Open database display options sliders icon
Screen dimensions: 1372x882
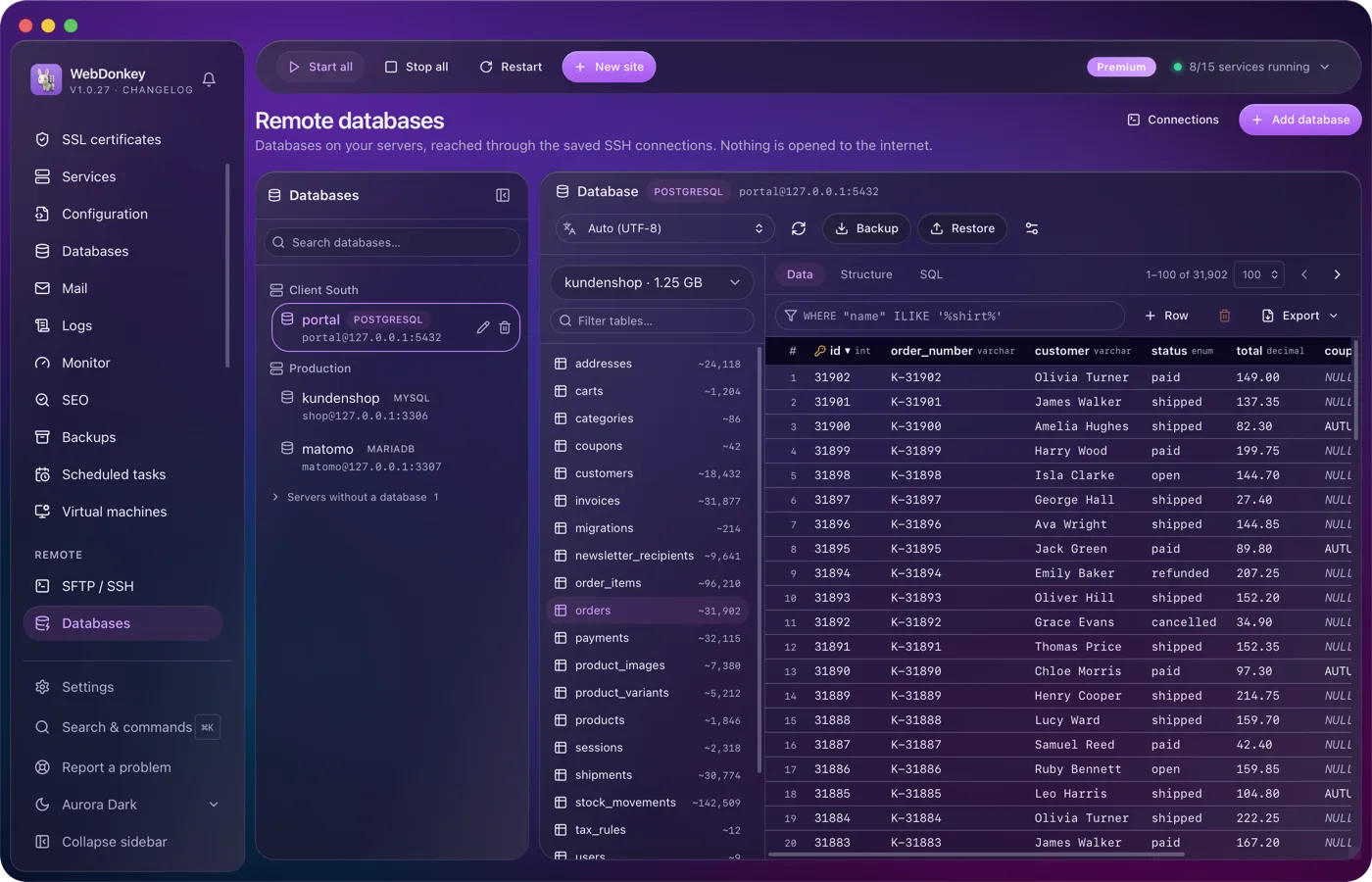(1032, 228)
